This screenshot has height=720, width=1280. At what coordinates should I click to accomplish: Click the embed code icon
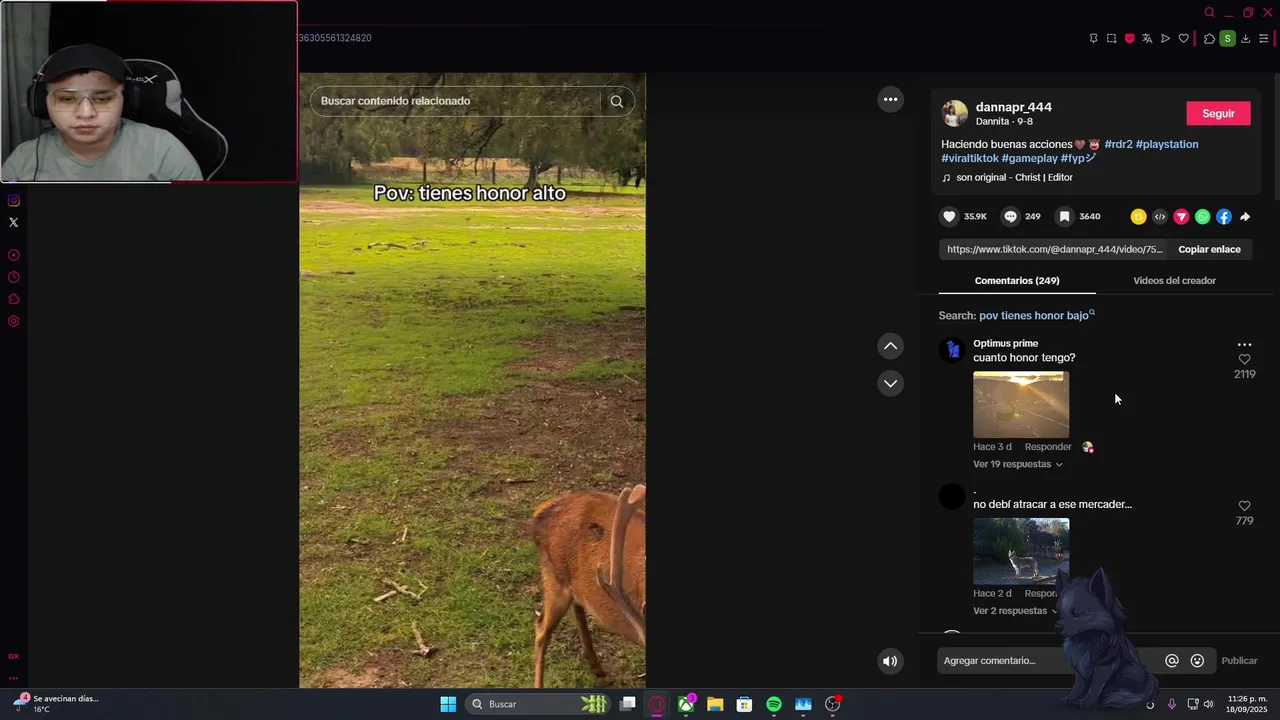1159,216
